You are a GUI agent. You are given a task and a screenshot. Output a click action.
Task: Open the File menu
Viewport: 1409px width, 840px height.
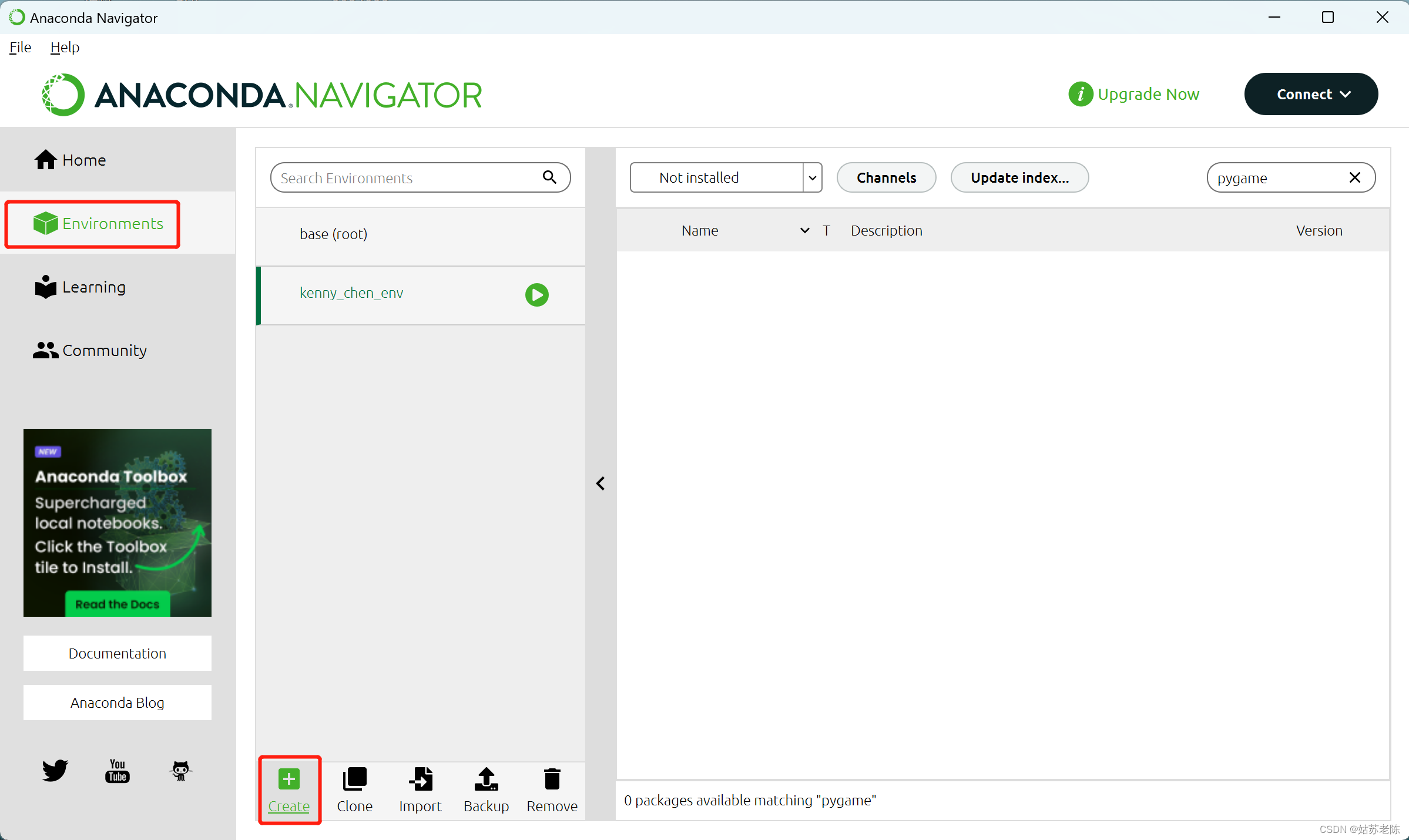point(20,47)
